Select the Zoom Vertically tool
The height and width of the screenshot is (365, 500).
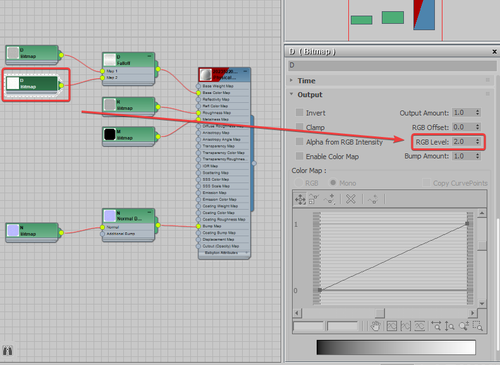pyautogui.click(x=449, y=326)
